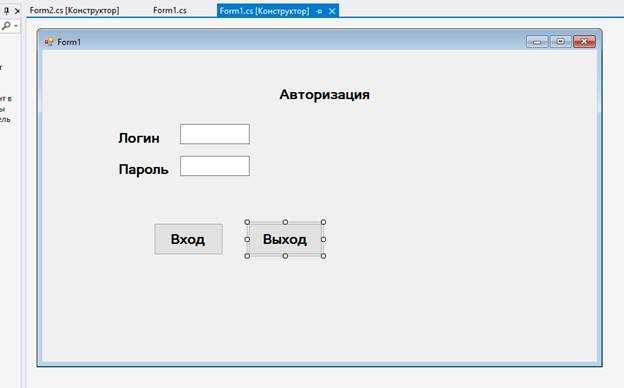Image resolution: width=624 pixels, height=388 pixels.
Task: Click the Form1 window icon
Action: point(49,41)
